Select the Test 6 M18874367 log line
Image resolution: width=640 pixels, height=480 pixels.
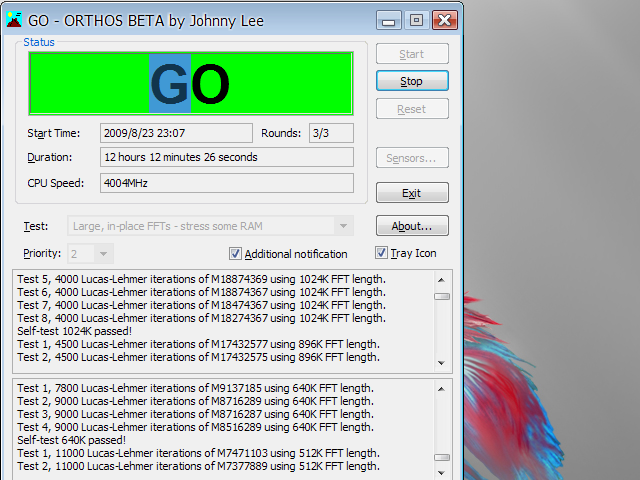coord(201,292)
